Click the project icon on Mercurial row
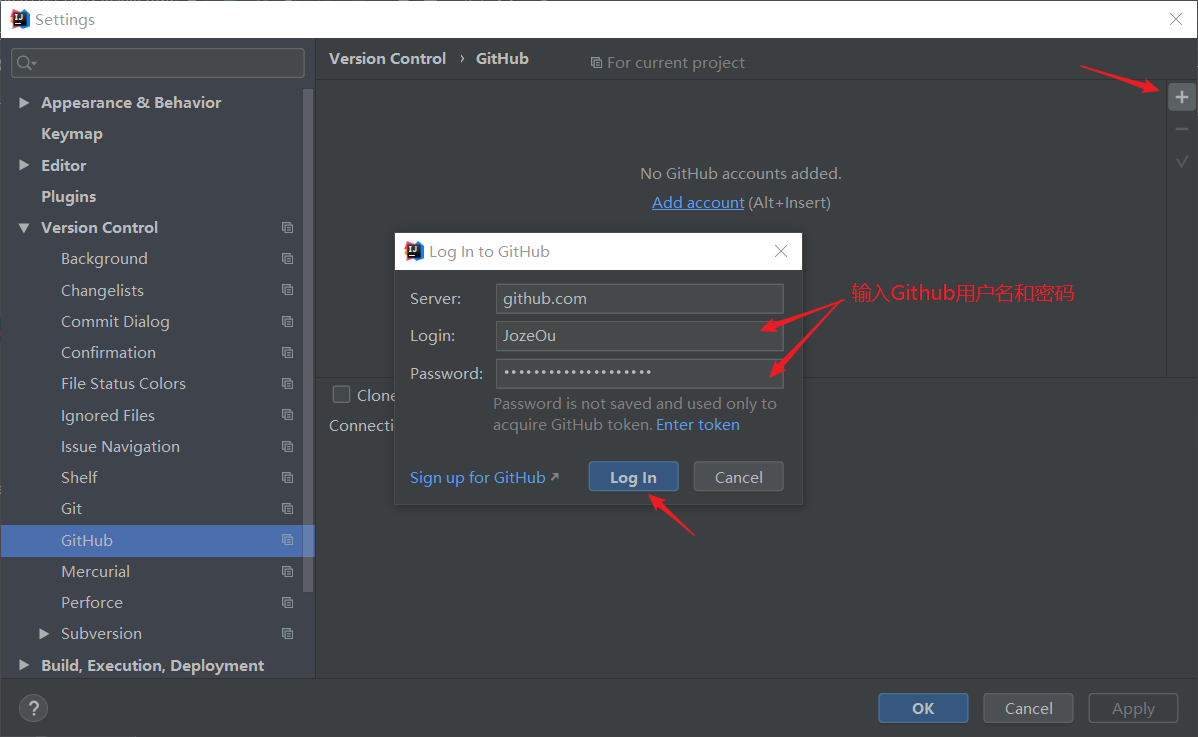Image resolution: width=1198 pixels, height=737 pixels. (287, 571)
